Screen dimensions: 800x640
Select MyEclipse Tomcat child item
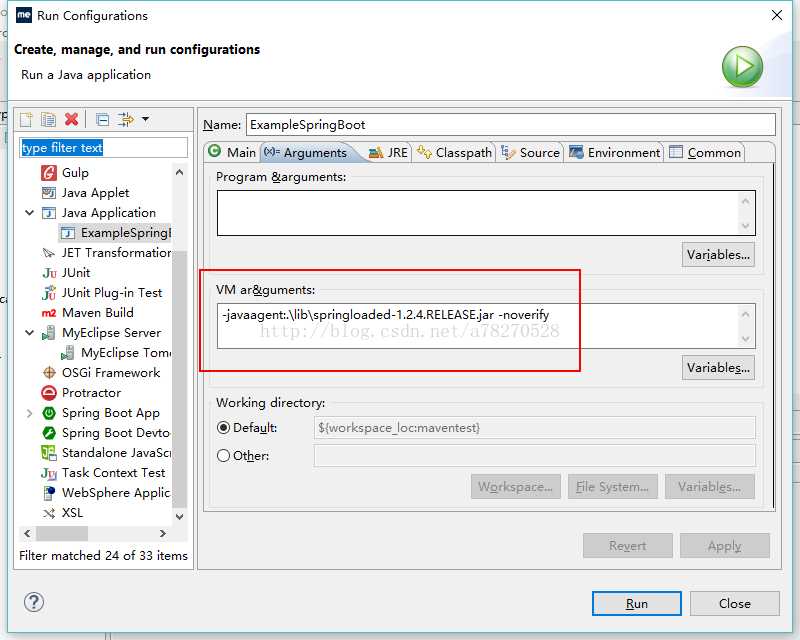tap(117, 353)
